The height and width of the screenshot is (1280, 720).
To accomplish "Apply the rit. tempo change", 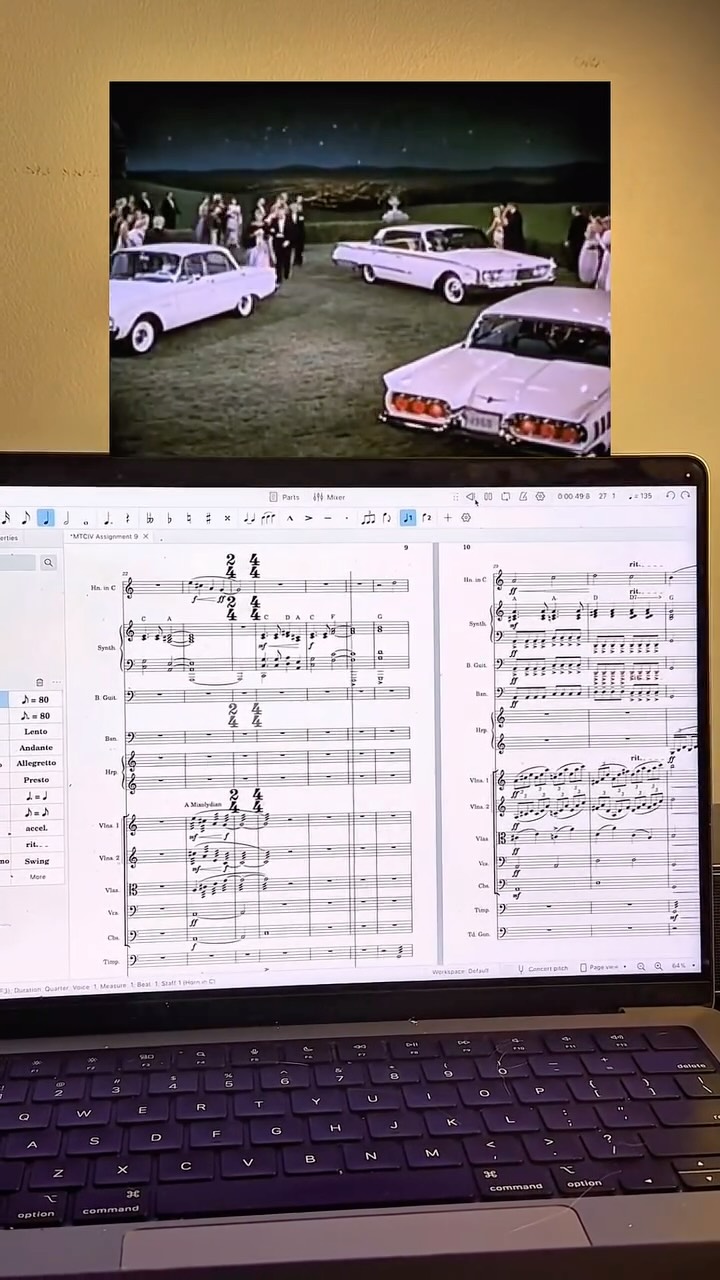I will [36, 845].
